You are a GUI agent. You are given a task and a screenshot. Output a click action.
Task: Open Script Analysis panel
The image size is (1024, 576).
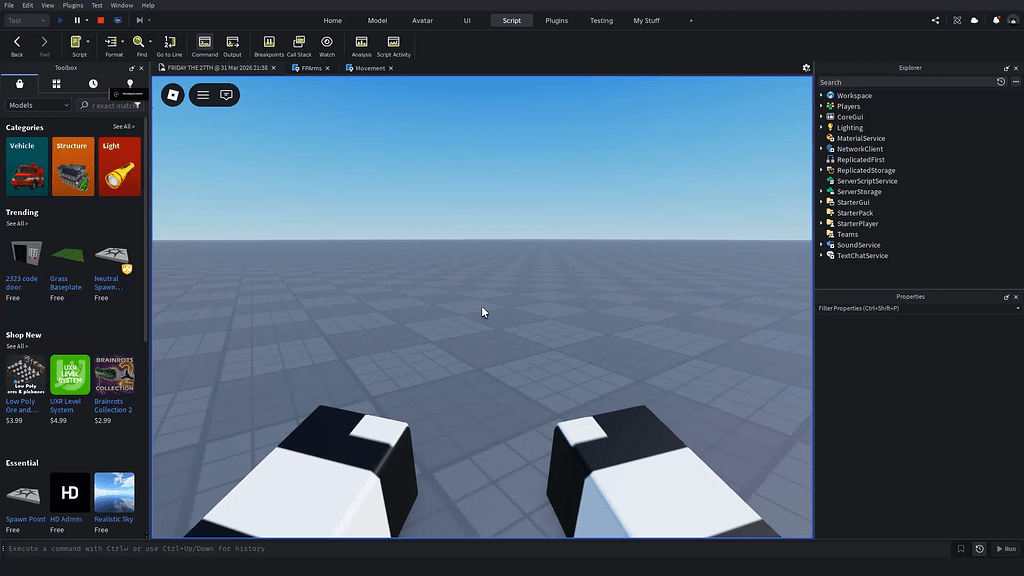(x=361, y=46)
